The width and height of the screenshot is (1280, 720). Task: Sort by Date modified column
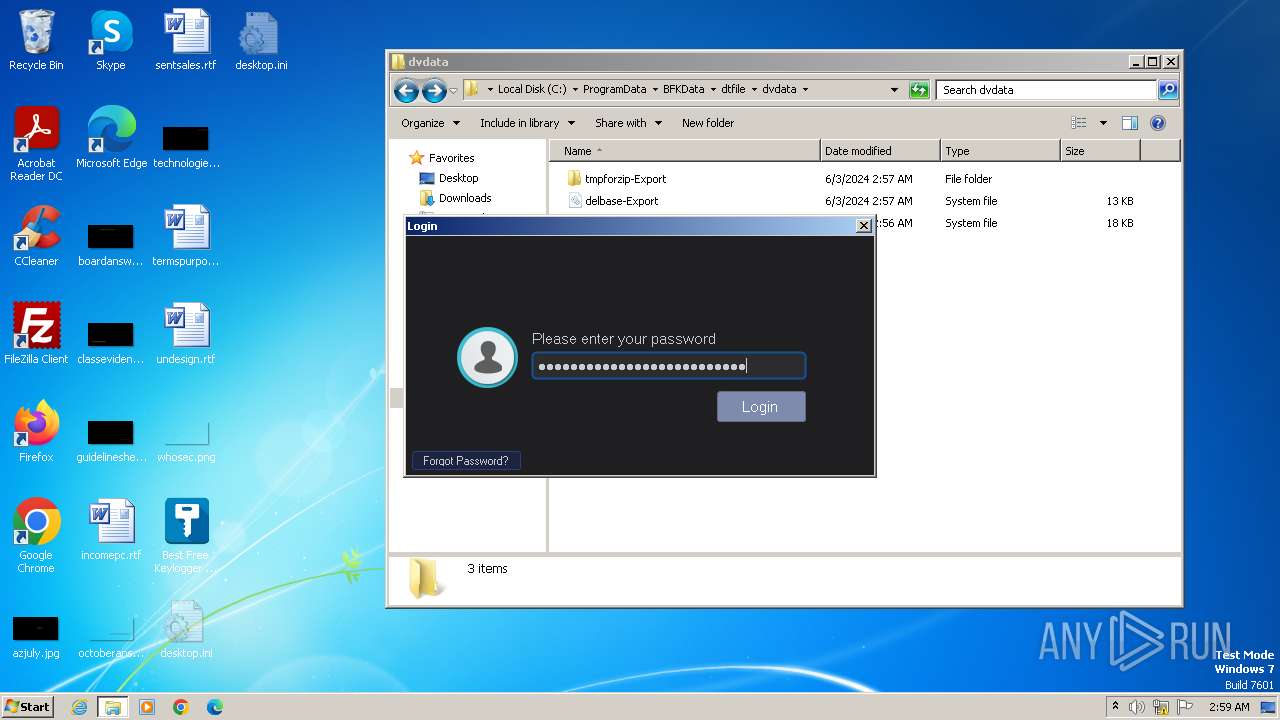(x=880, y=151)
